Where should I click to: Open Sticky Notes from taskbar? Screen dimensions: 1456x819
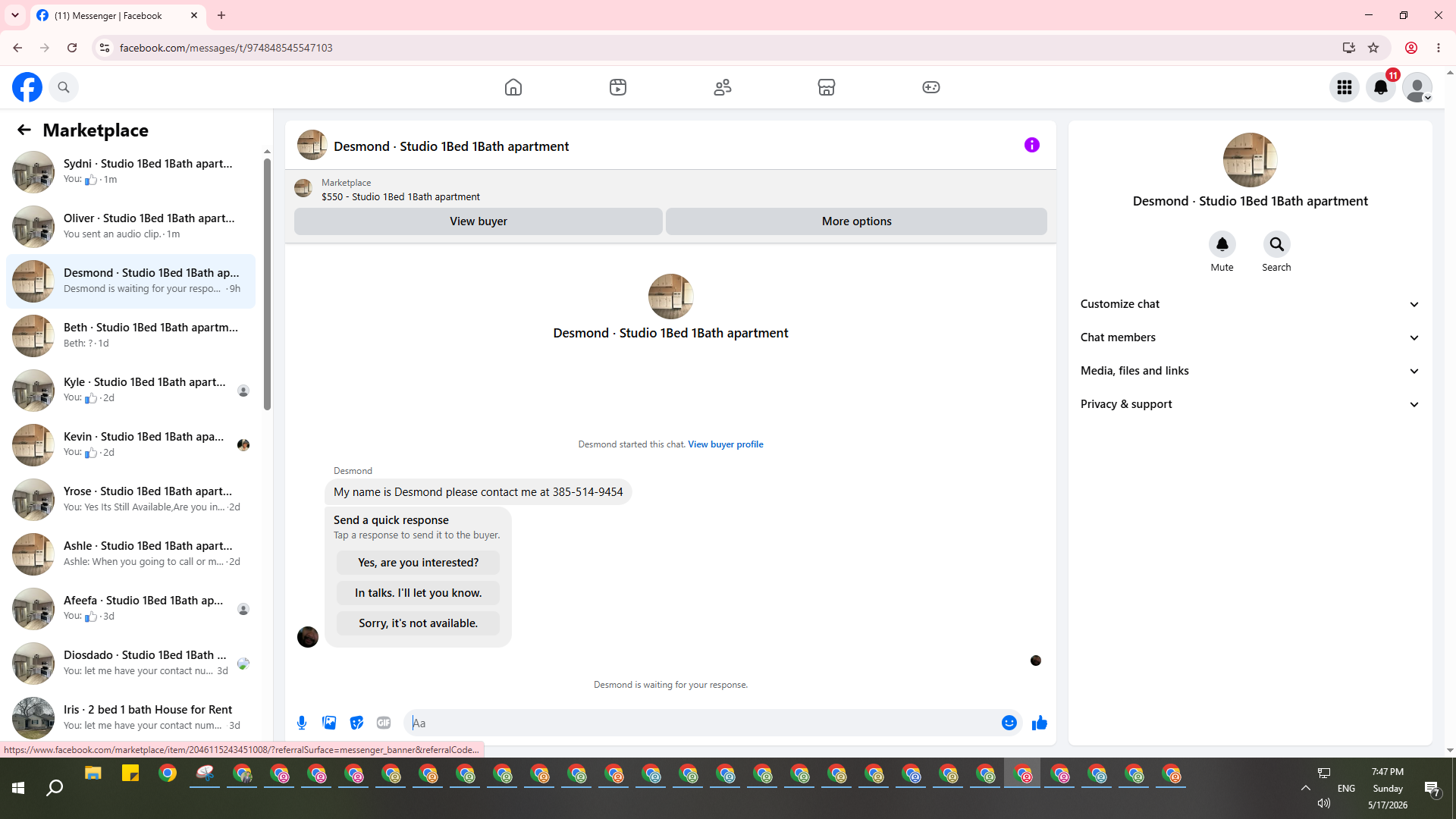130,774
